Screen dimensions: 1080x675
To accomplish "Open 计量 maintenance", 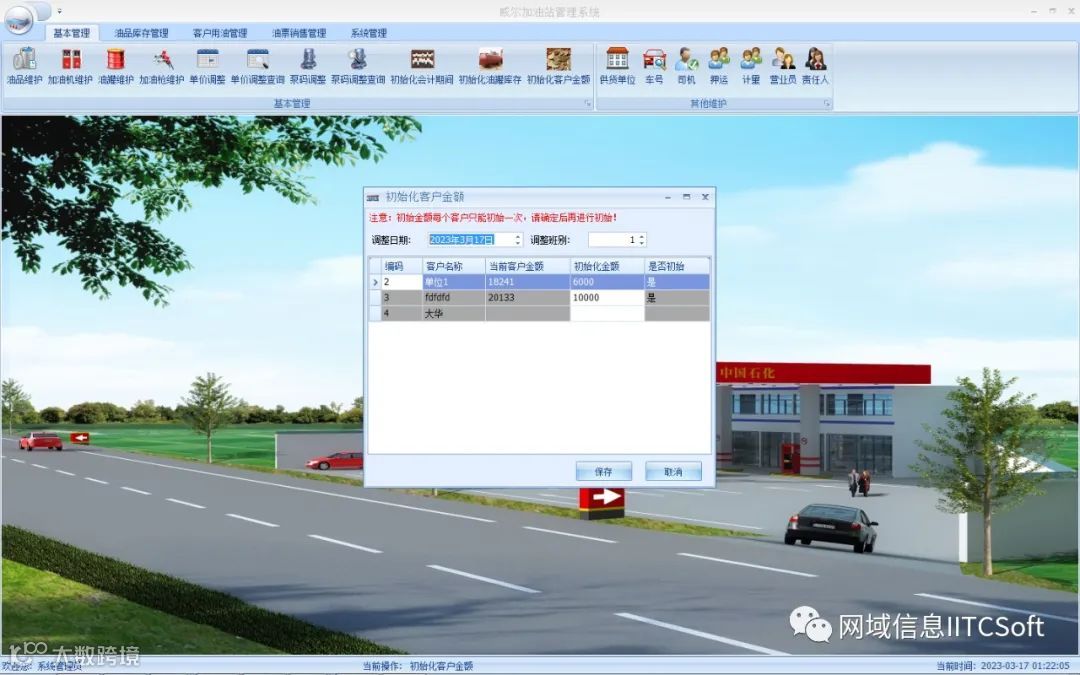I will pos(751,66).
